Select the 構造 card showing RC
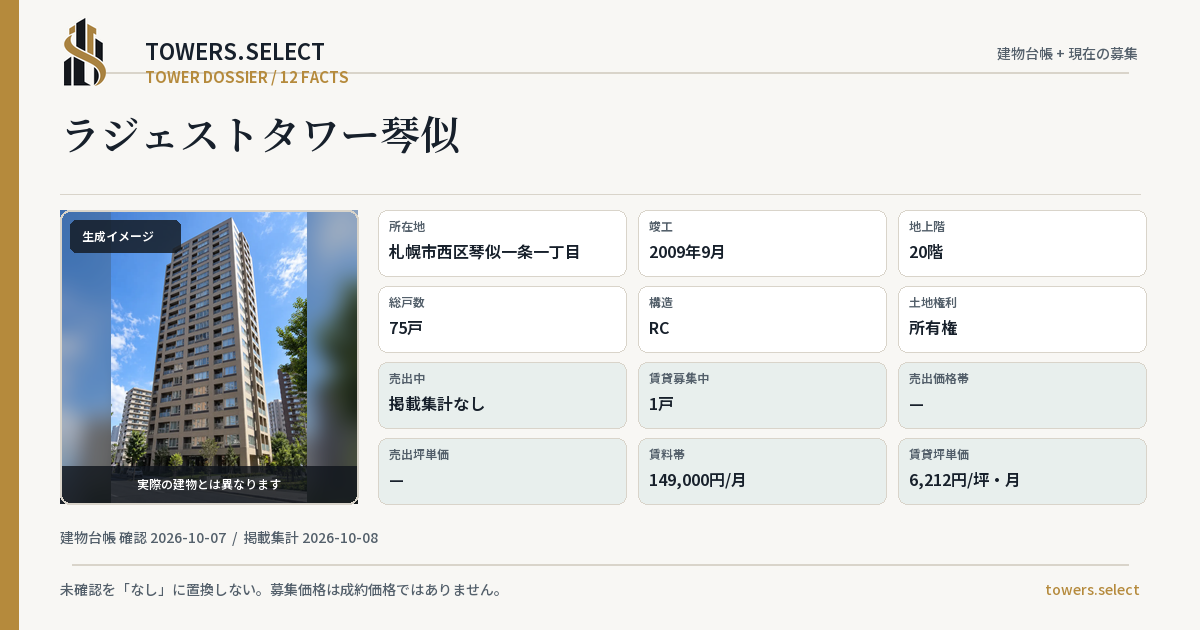Image resolution: width=1200 pixels, height=630 pixels. 762,319
